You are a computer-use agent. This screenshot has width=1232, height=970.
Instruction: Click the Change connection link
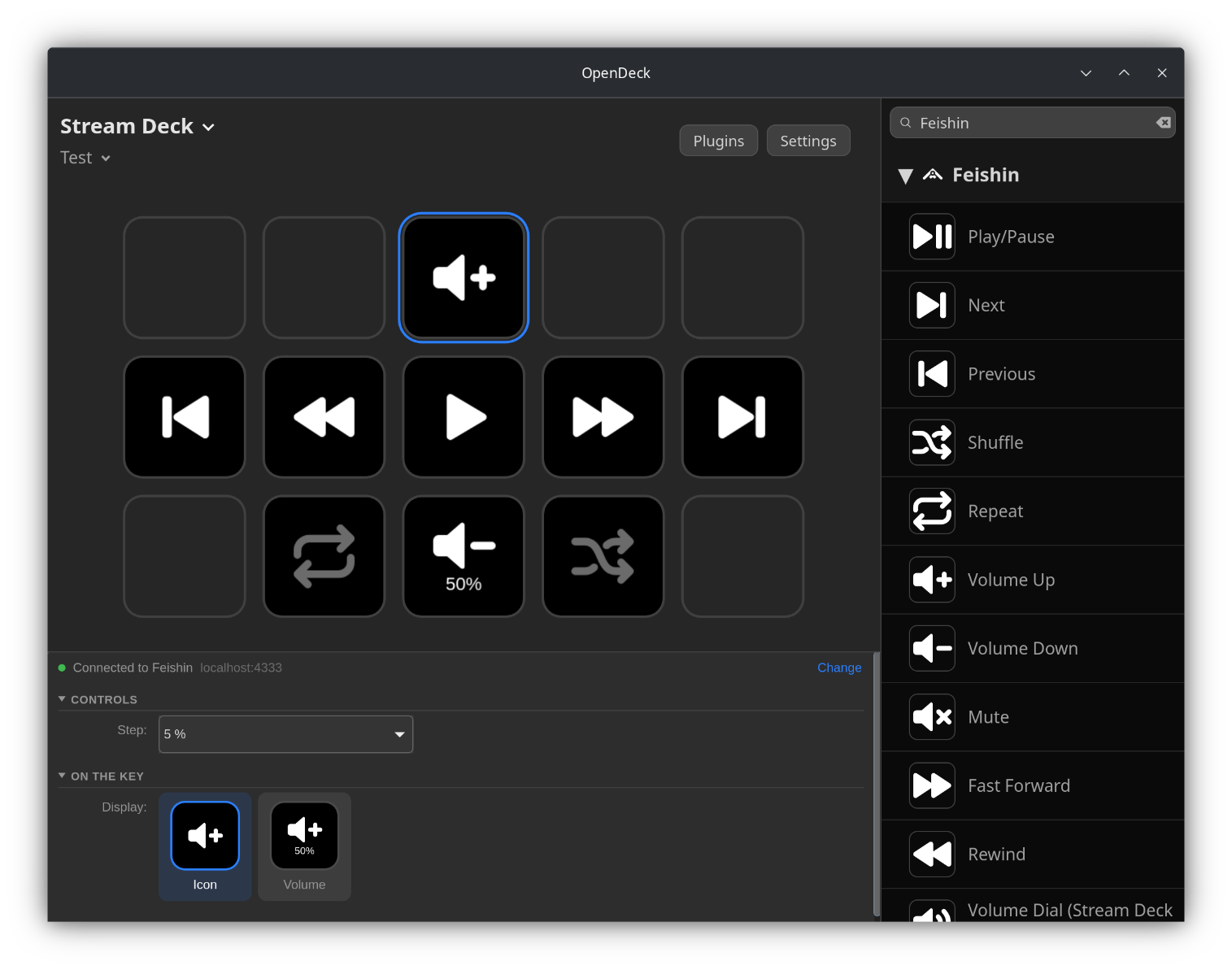coord(839,668)
